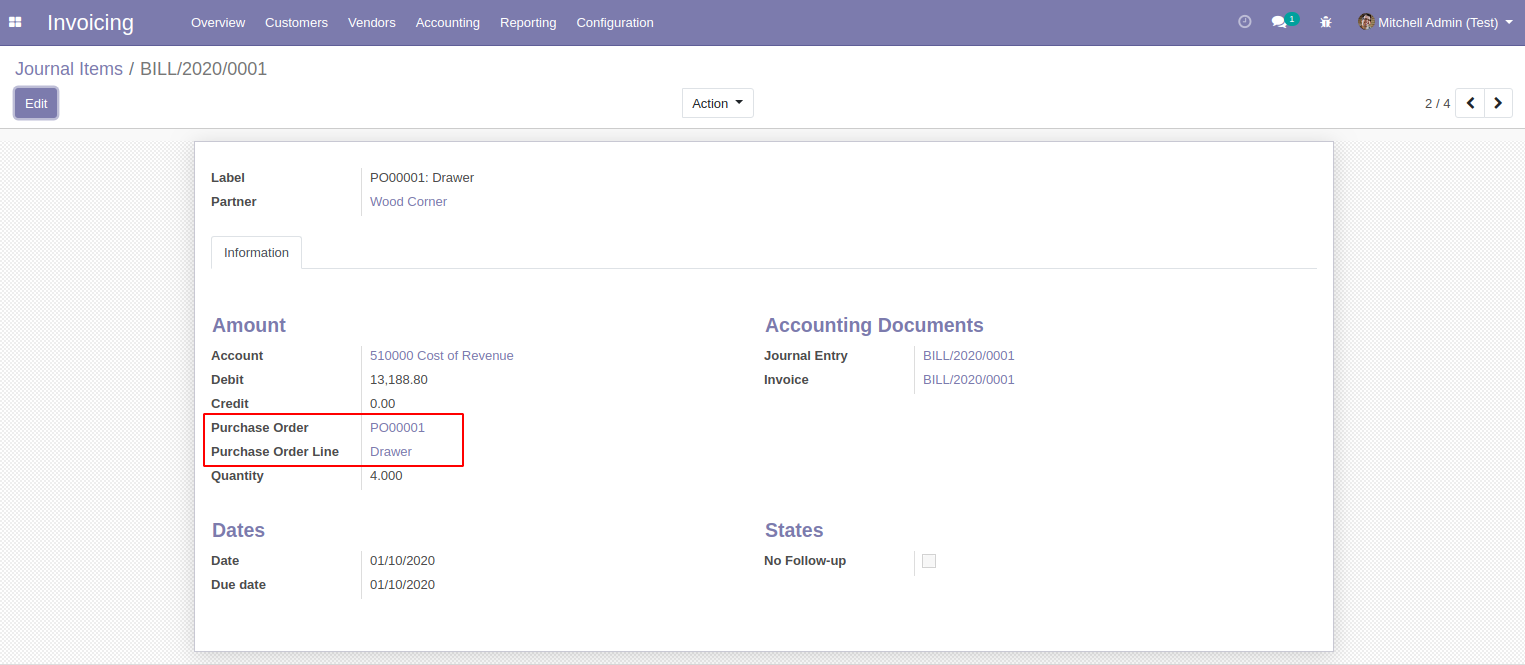Select the Information tab
The image size is (1525, 665).
tap(255, 252)
